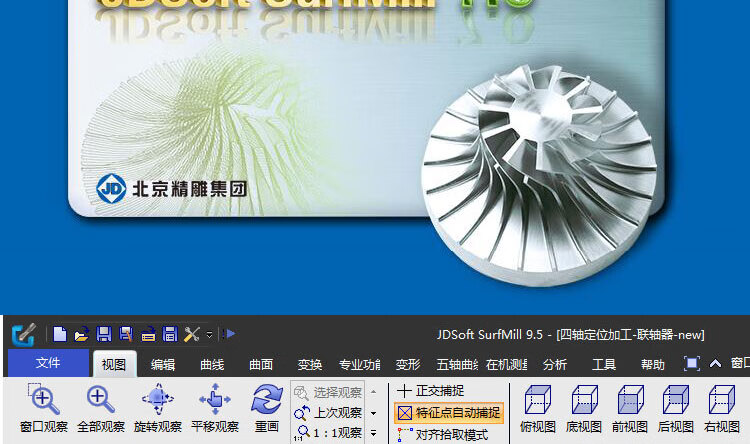This screenshot has width=750, height=444.
Task: Collapse the ribbon with the up chevron
Action: coord(715,364)
